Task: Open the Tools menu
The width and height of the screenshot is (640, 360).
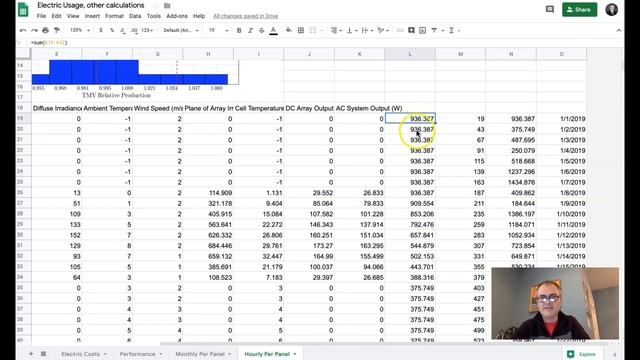Action: pyautogui.click(x=154, y=16)
